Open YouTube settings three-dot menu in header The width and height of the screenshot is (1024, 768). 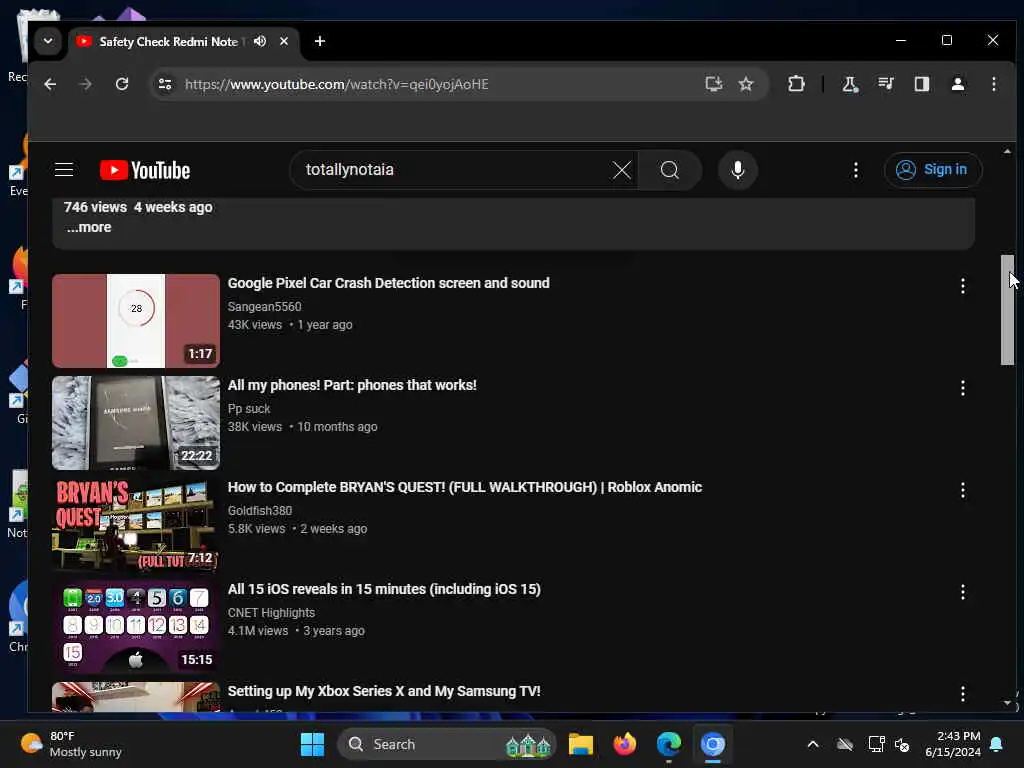click(856, 170)
